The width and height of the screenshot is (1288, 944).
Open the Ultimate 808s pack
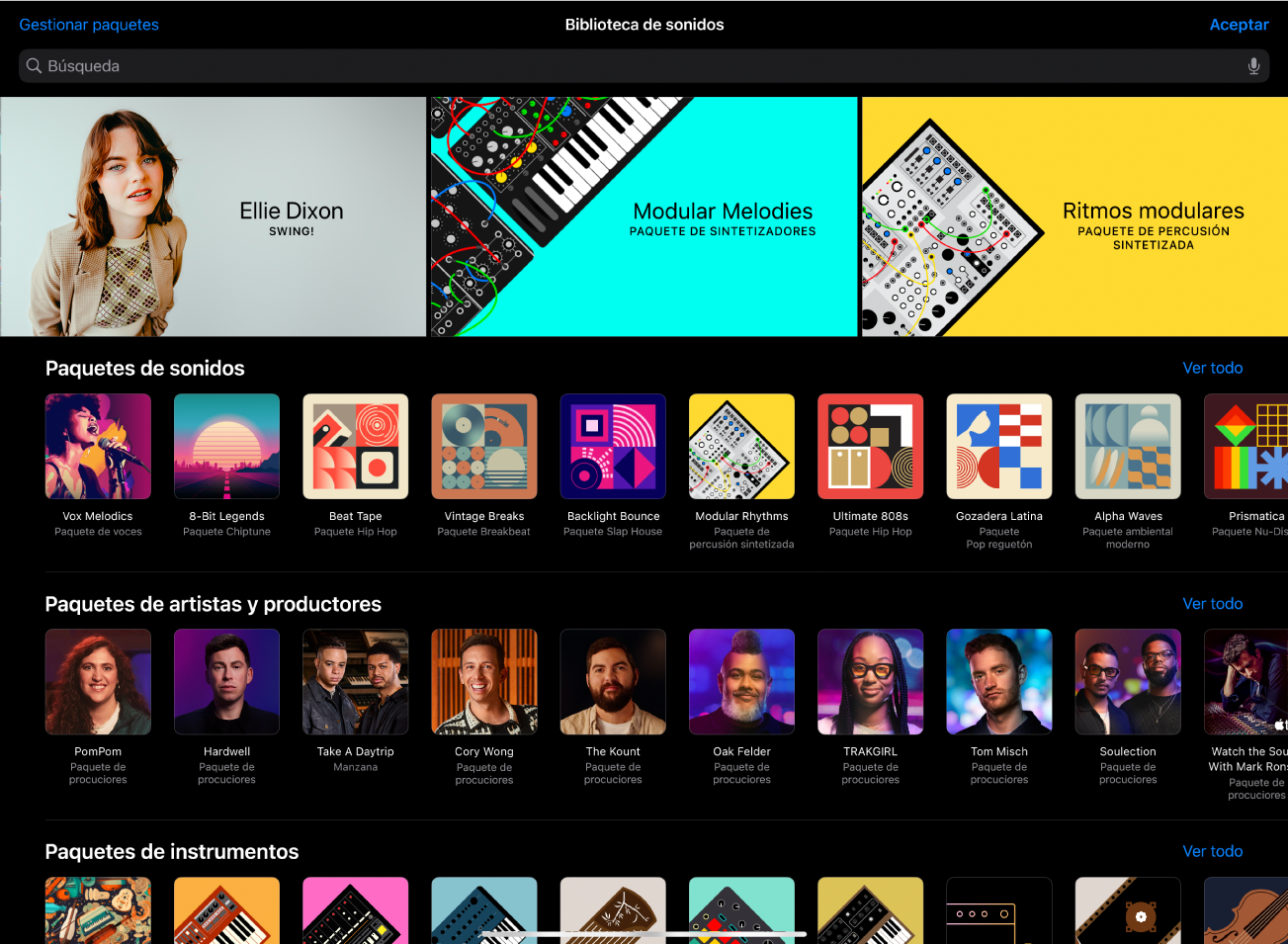[870, 446]
